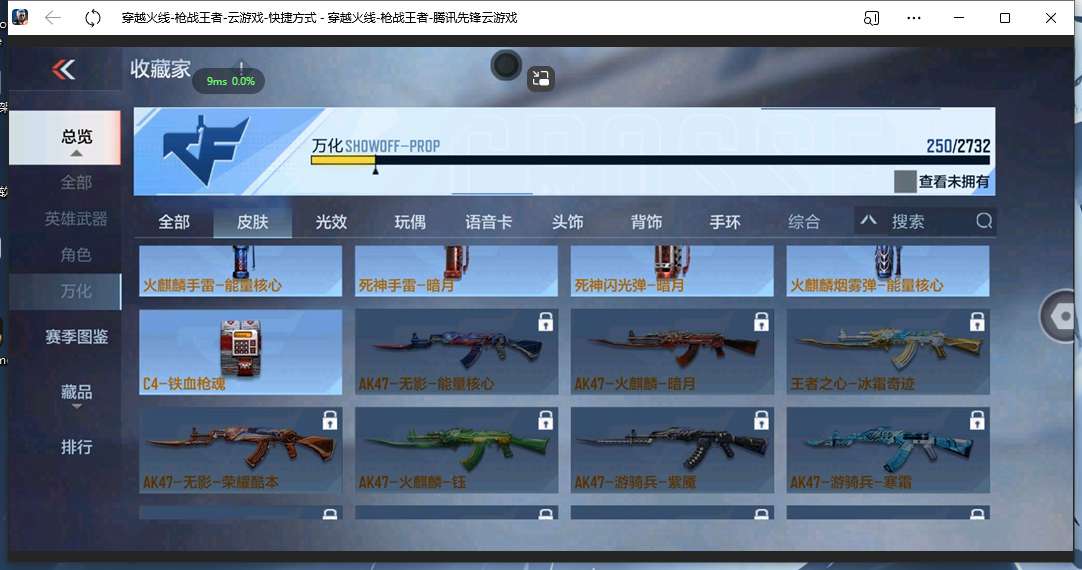Open the 火麒麟手雷-能量核心 card
The width and height of the screenshot is (1082, 570).
point(240,271)
